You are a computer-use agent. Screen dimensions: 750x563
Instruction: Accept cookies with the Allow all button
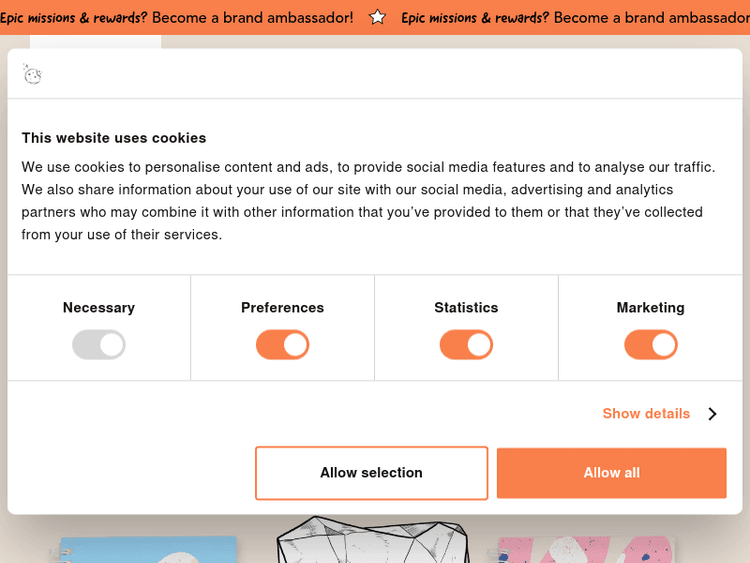point(611,473)
